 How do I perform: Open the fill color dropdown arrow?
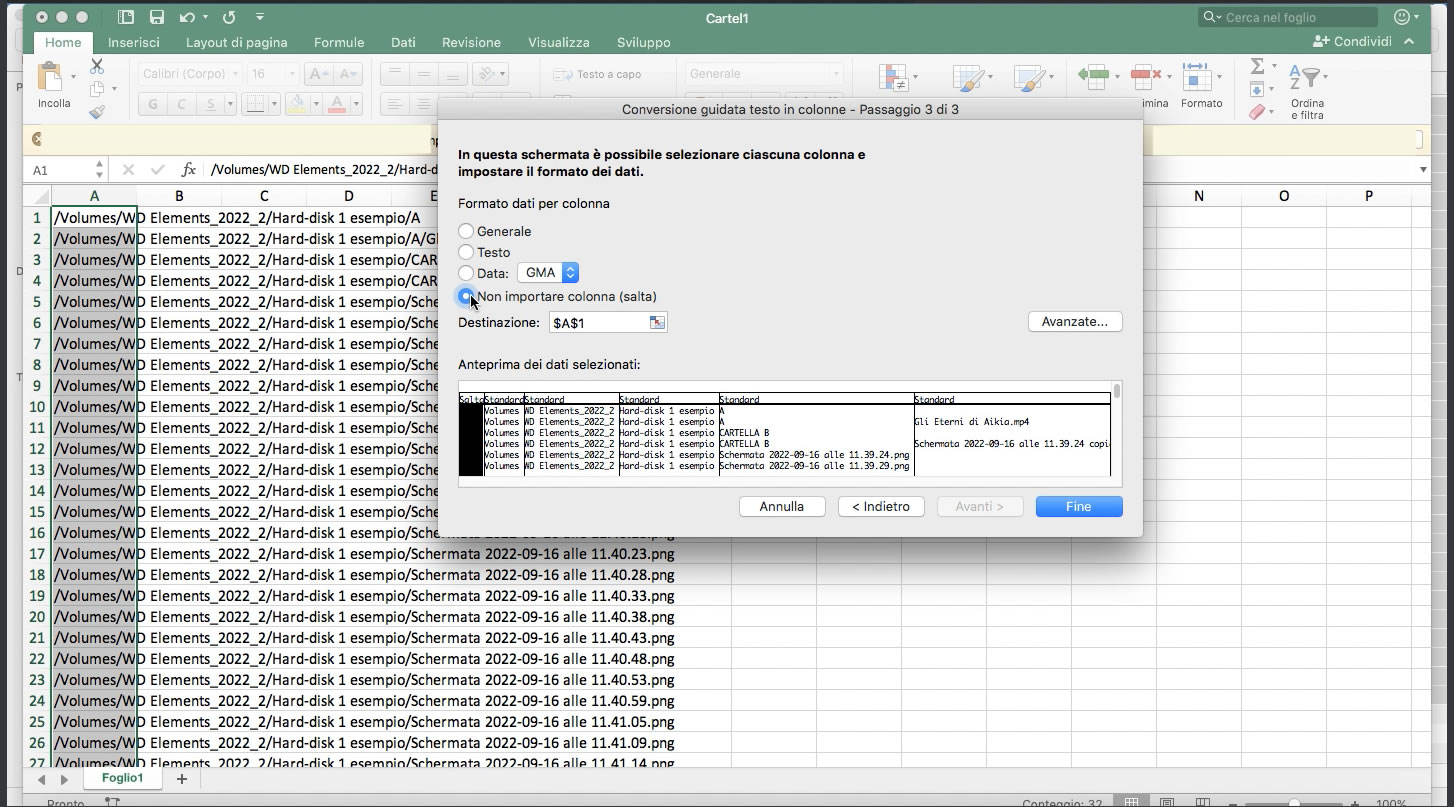(314, 104)
